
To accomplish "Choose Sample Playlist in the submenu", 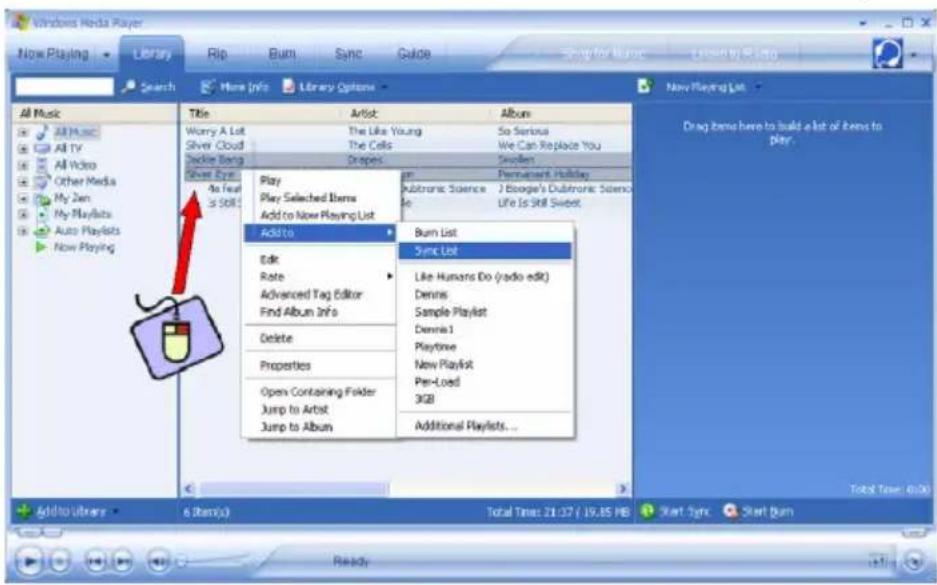I will pos(485,312).
